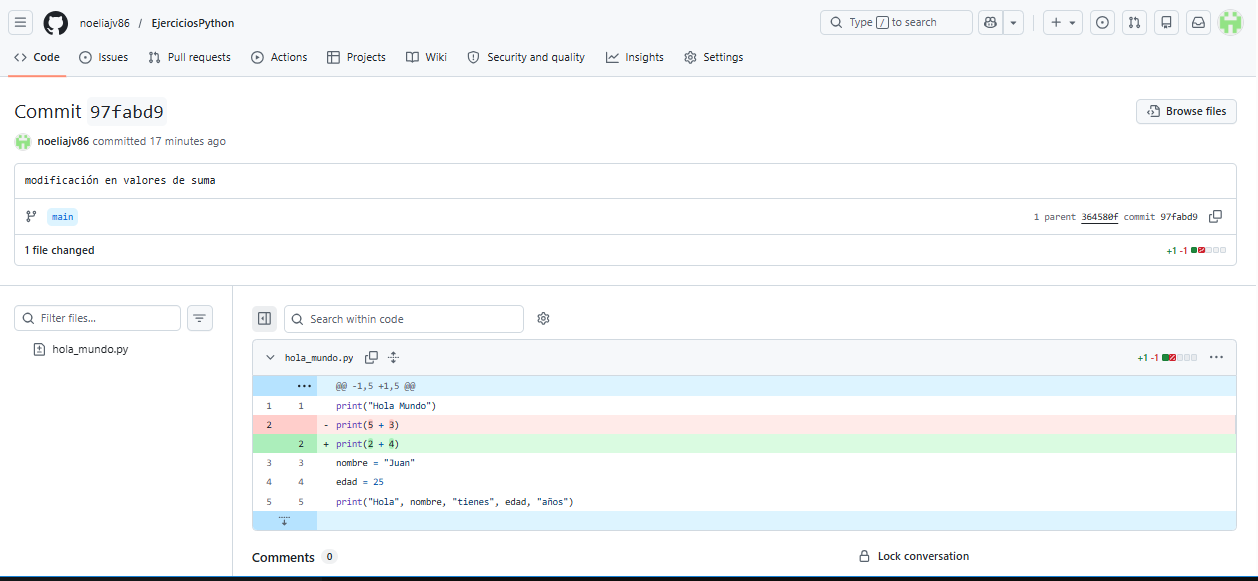Viewport: 1258px width, 581px height.
Task: Open the Create new plus dropdown
Action: click(1063, 22)
